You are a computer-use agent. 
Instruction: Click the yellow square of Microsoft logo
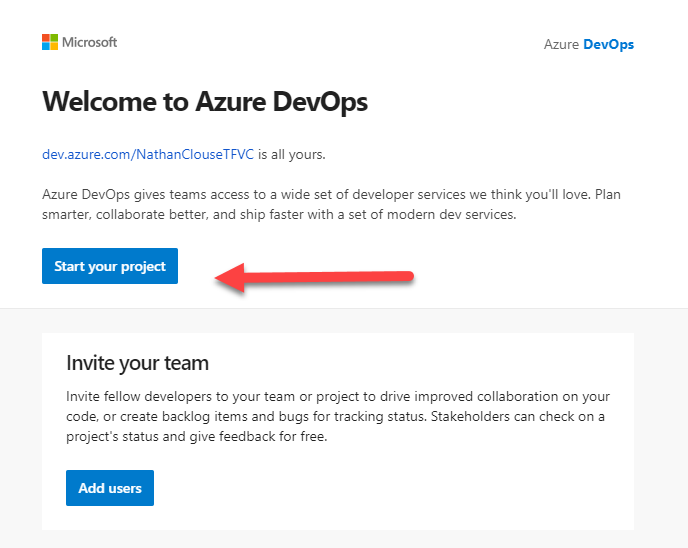pyautogui.click(x=54, y=47)
